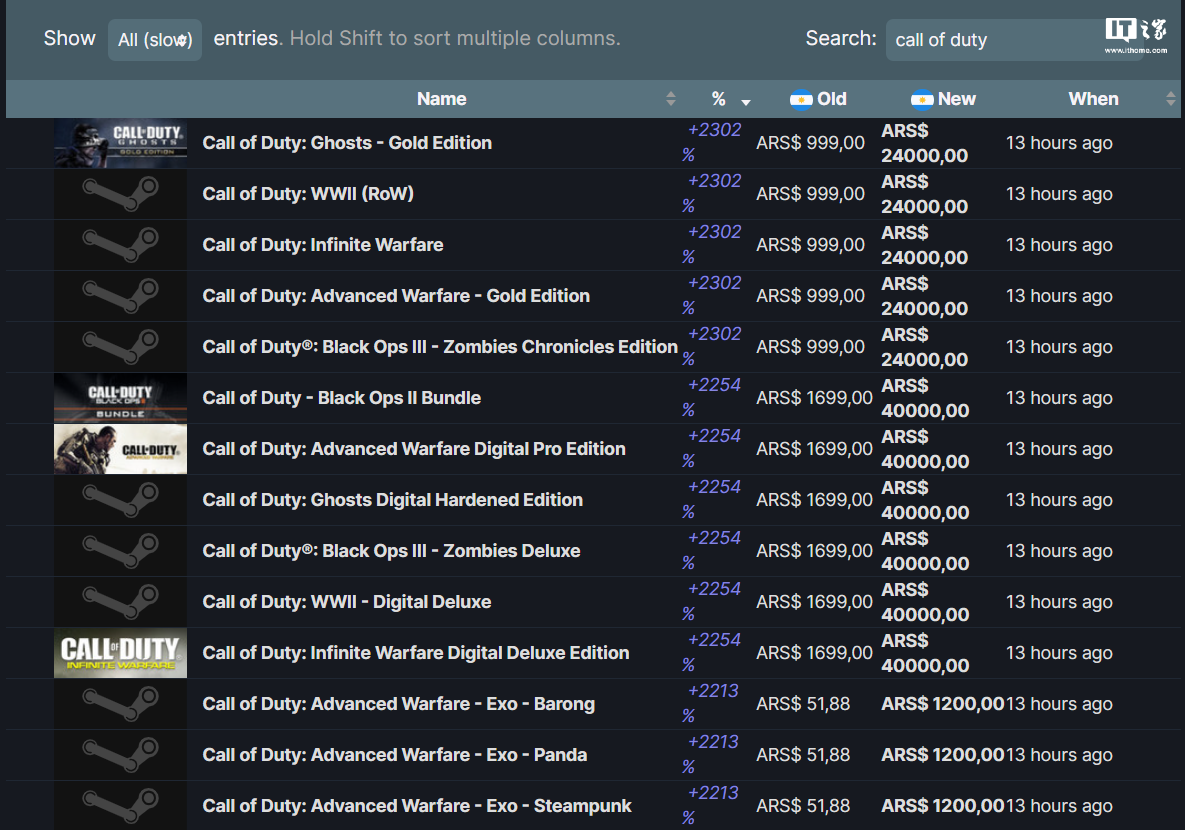Open the Infinite Warfare Digital Deluxe Edition thumbnail

pos(120,653)
